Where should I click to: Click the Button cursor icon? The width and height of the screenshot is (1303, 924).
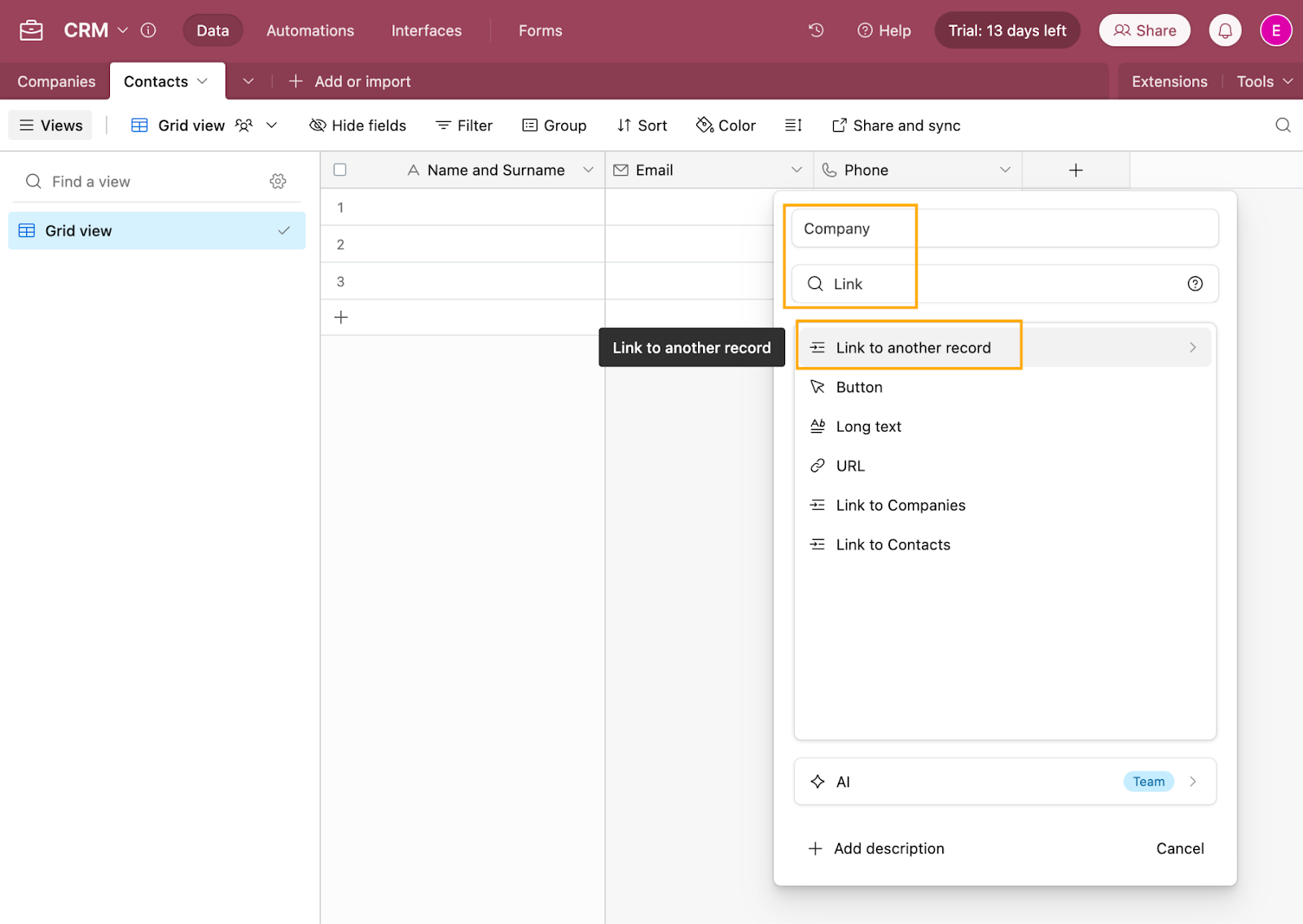(818, 387)
